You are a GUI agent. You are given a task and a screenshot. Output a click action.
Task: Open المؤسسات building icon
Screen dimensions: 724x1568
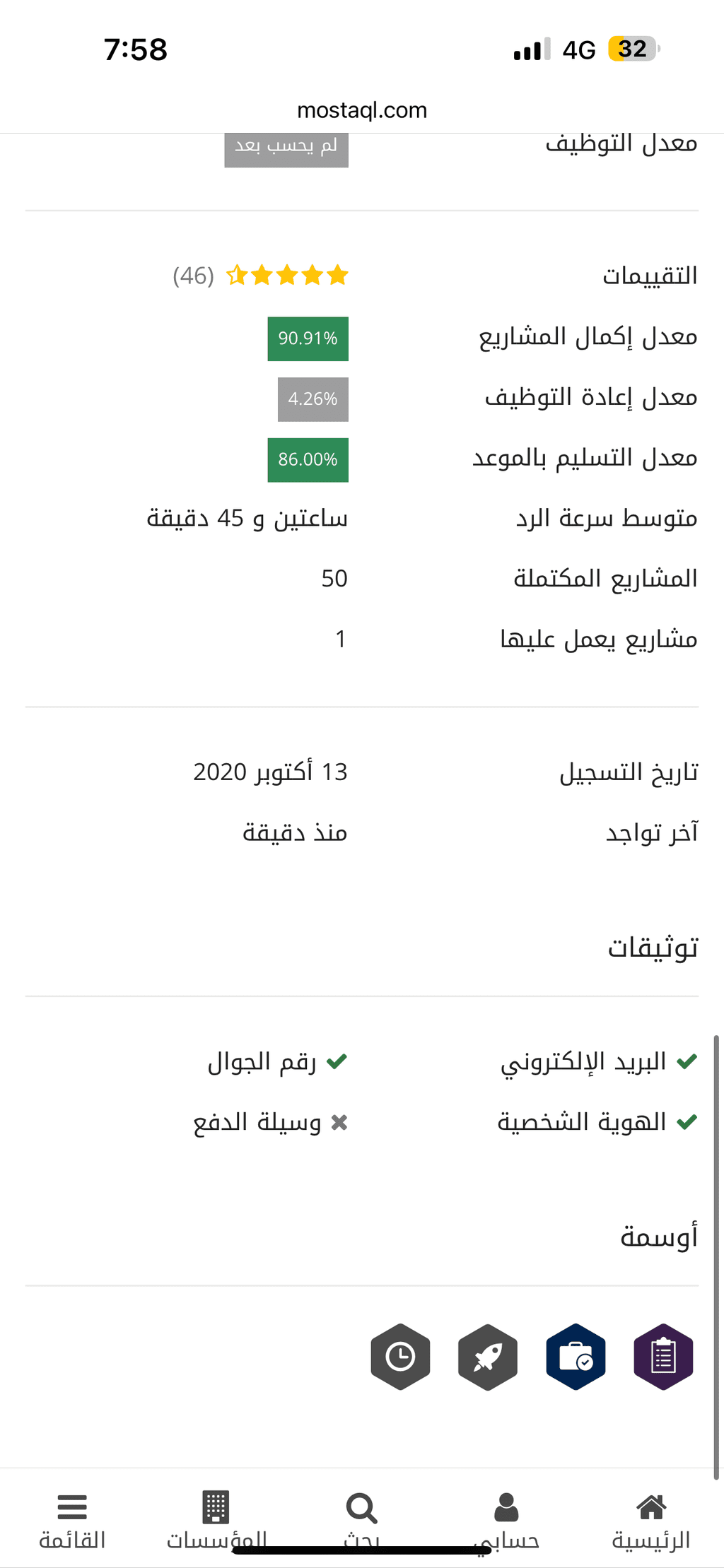pos(216,1507)
